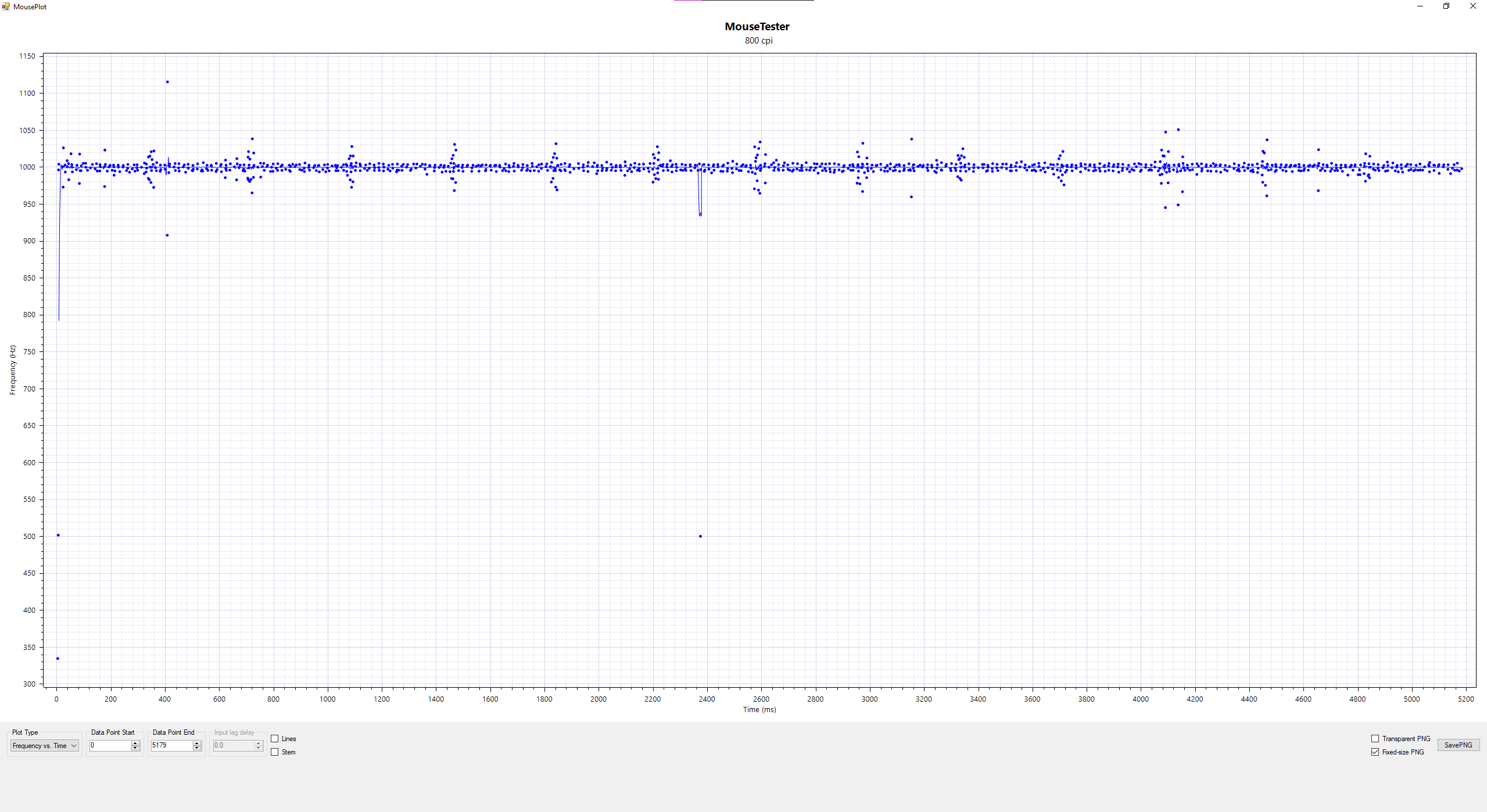This screenshot has width=1487, height=812.
Task: Click the SavePNG button
Action: coord(1458,745)
